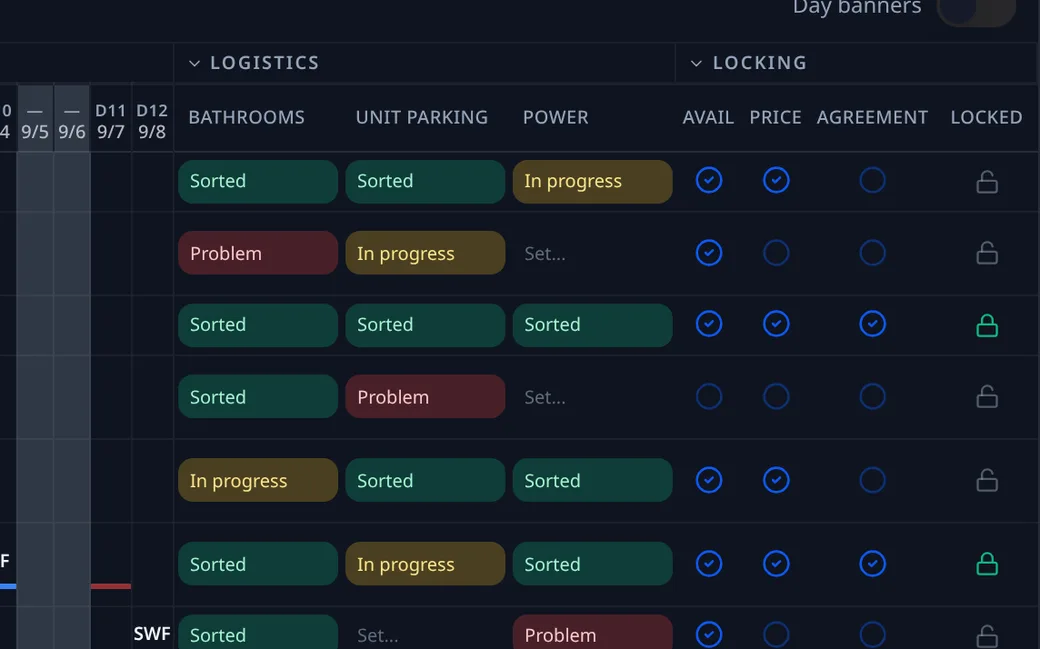Click the Unit Parking column header

422,117
